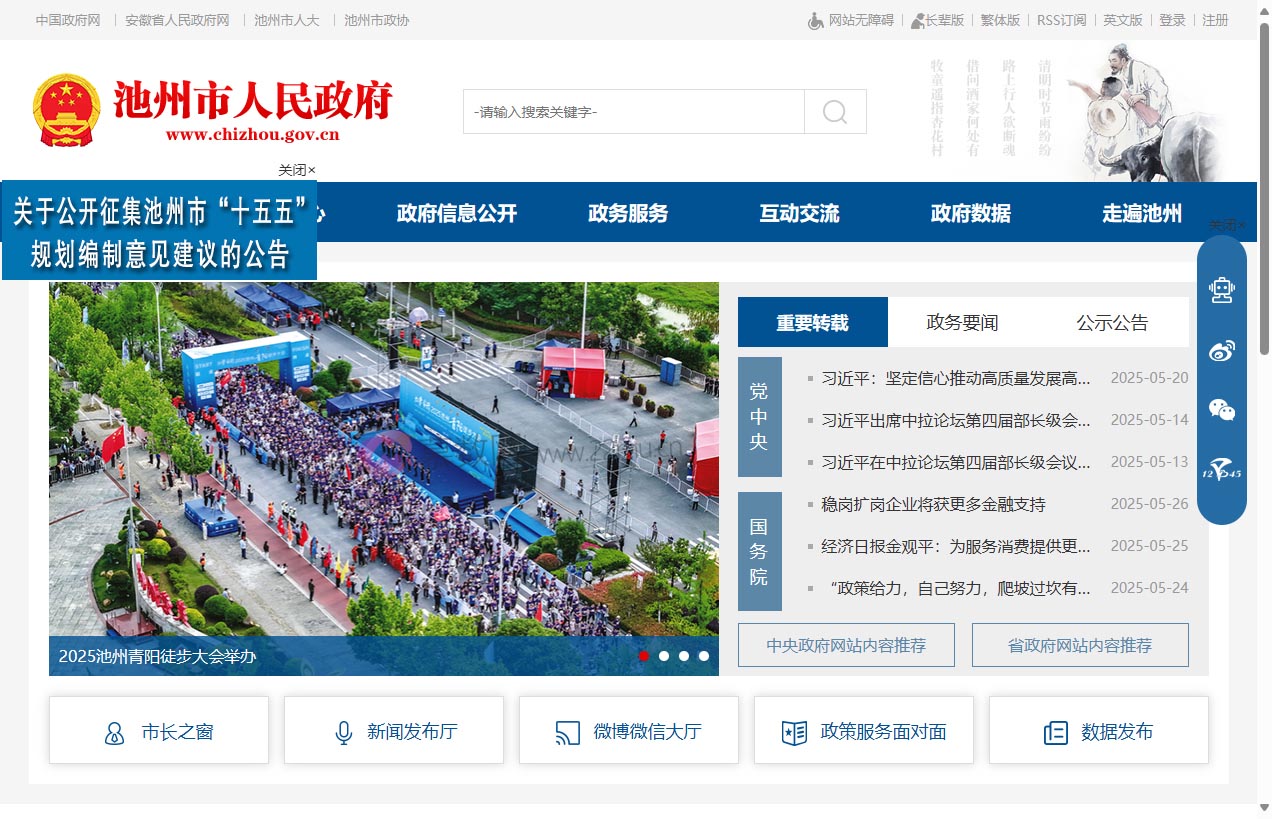Open 市长之窗 icon card
1272x819 pixels.
click(x=159, y=732)
